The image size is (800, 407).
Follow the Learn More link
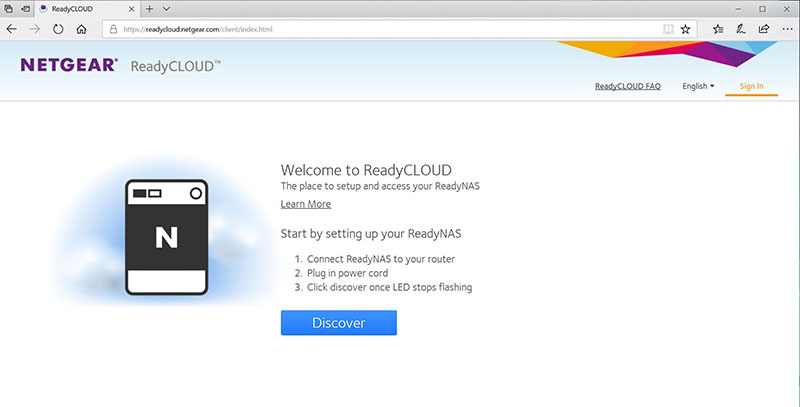[x=306, y=204]
